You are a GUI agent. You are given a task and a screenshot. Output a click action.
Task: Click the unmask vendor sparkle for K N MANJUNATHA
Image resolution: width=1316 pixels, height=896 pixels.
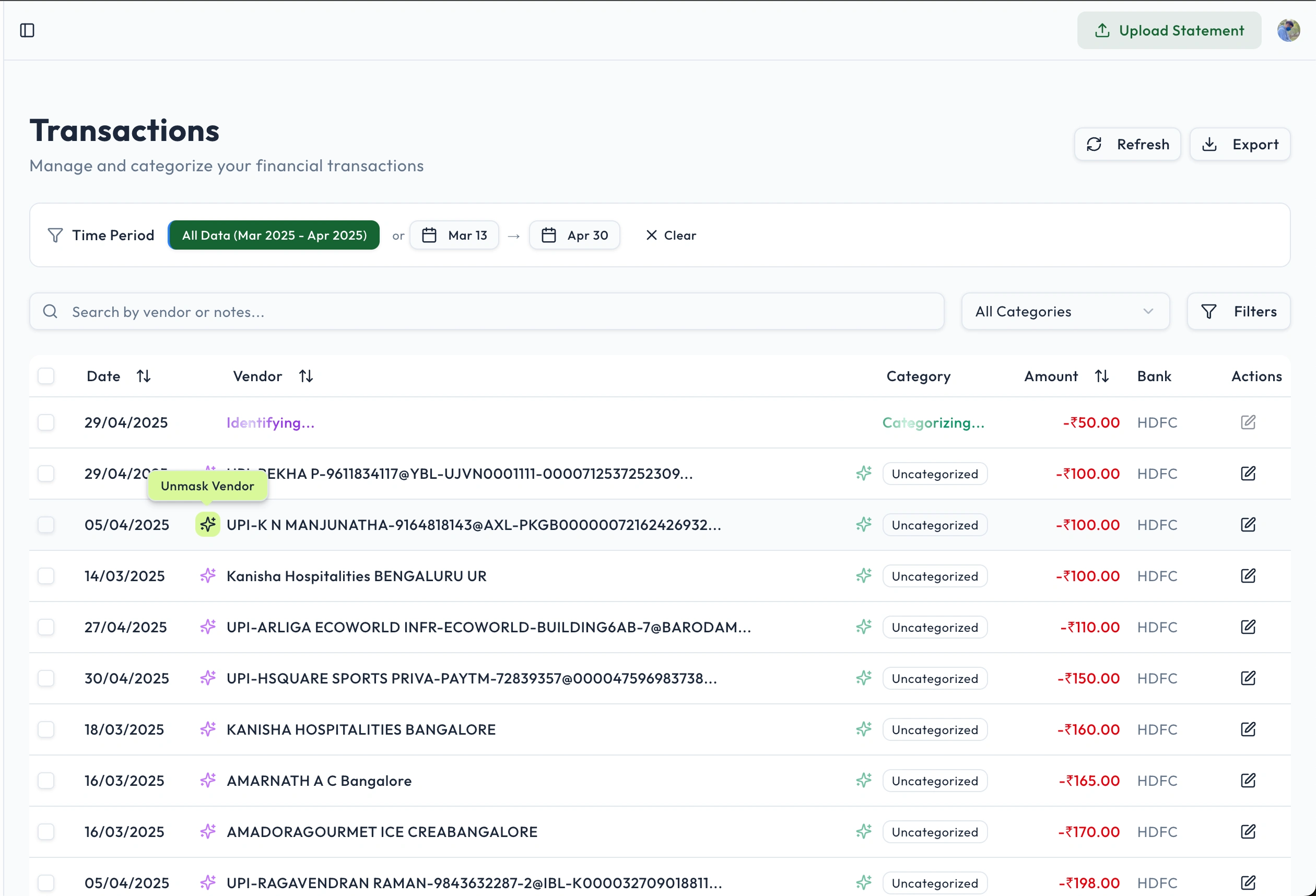click(x=208, y=525)
